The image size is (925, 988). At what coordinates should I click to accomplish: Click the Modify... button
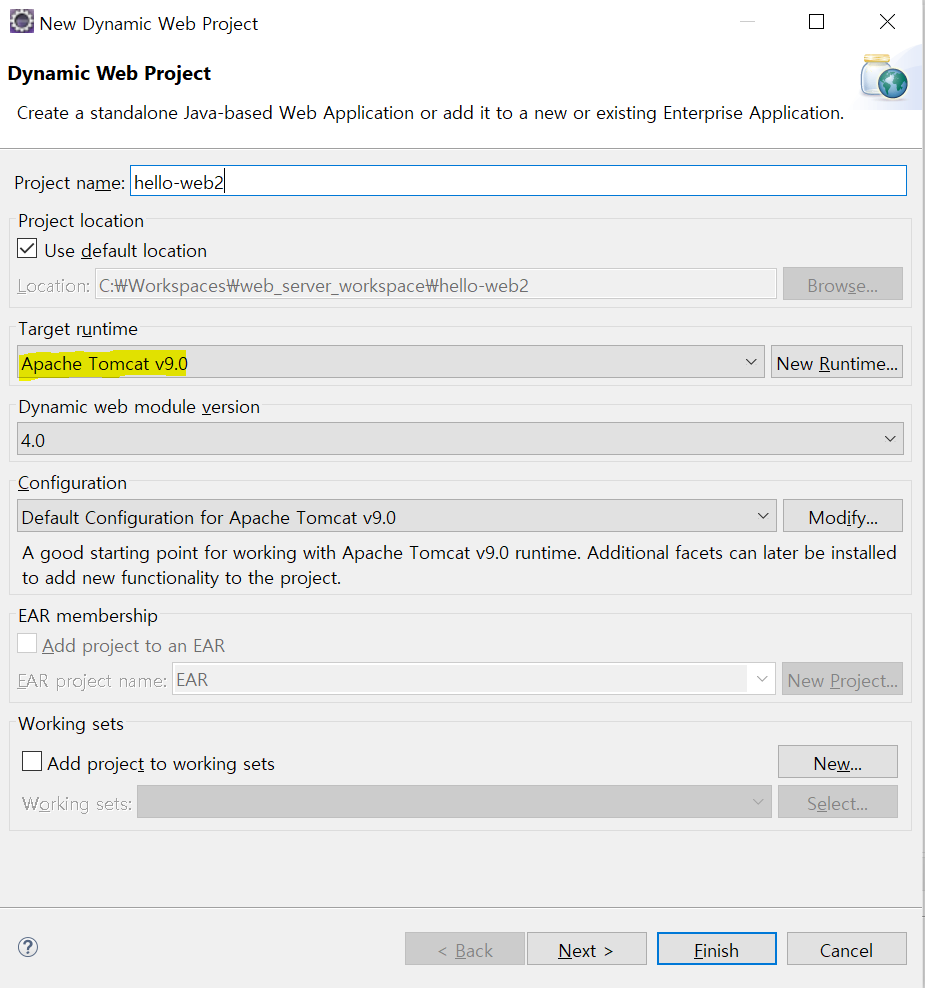(x=842, y=516)
